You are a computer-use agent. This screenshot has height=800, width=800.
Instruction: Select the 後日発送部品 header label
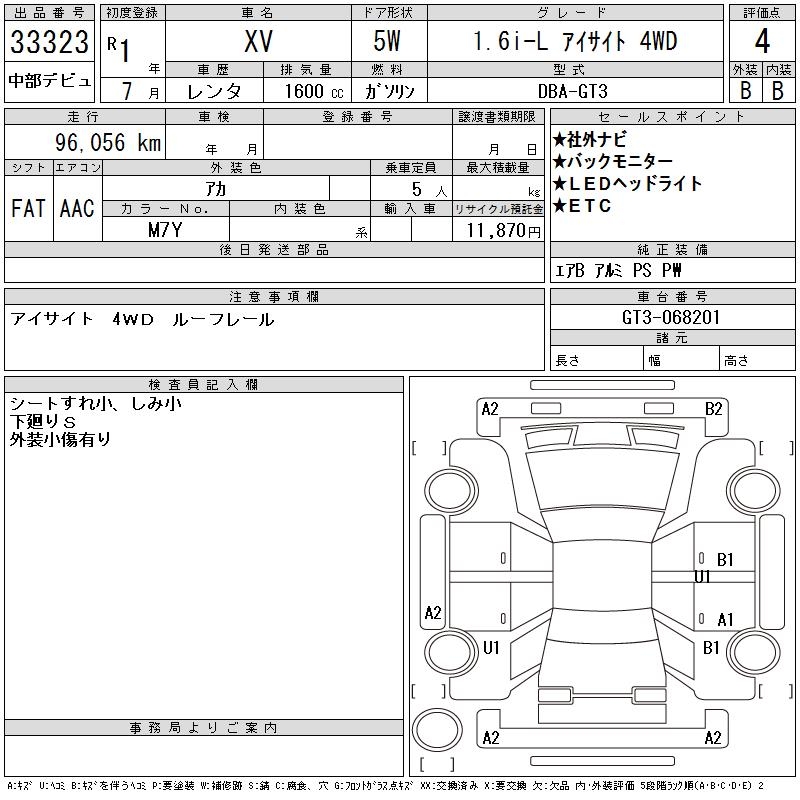pos(274,249)
